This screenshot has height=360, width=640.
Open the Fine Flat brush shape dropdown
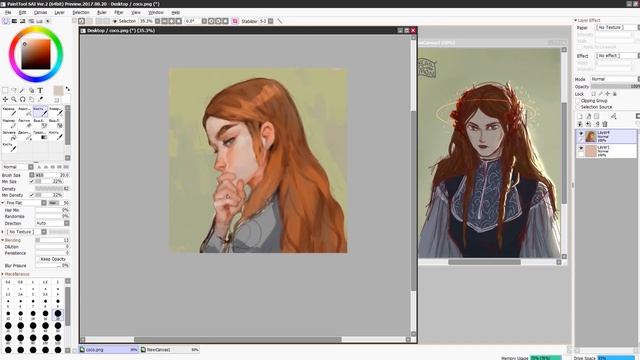click(x=26, y=203)
